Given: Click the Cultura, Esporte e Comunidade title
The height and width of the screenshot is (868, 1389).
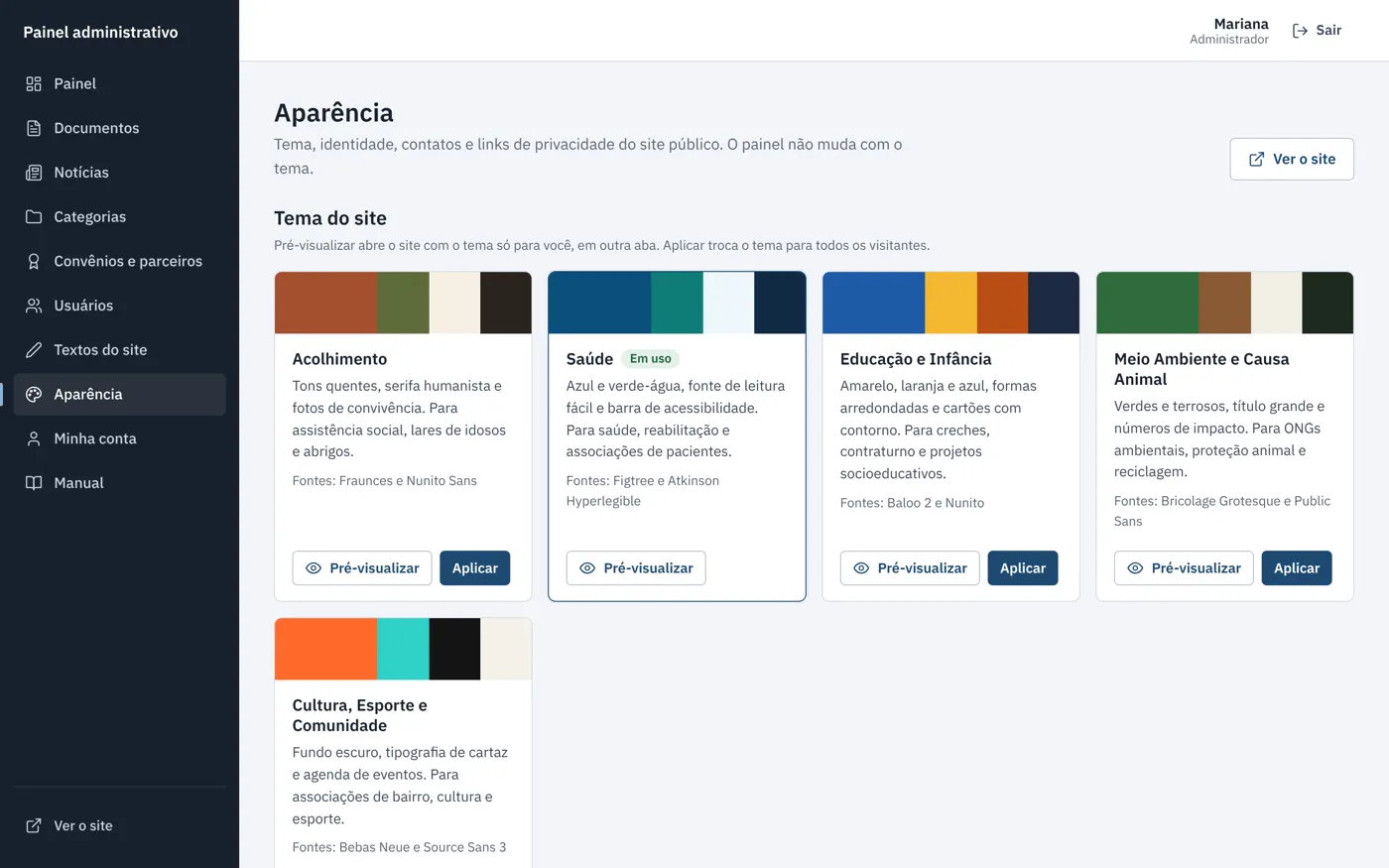Looking at the screenshot, I should [360, 715].
